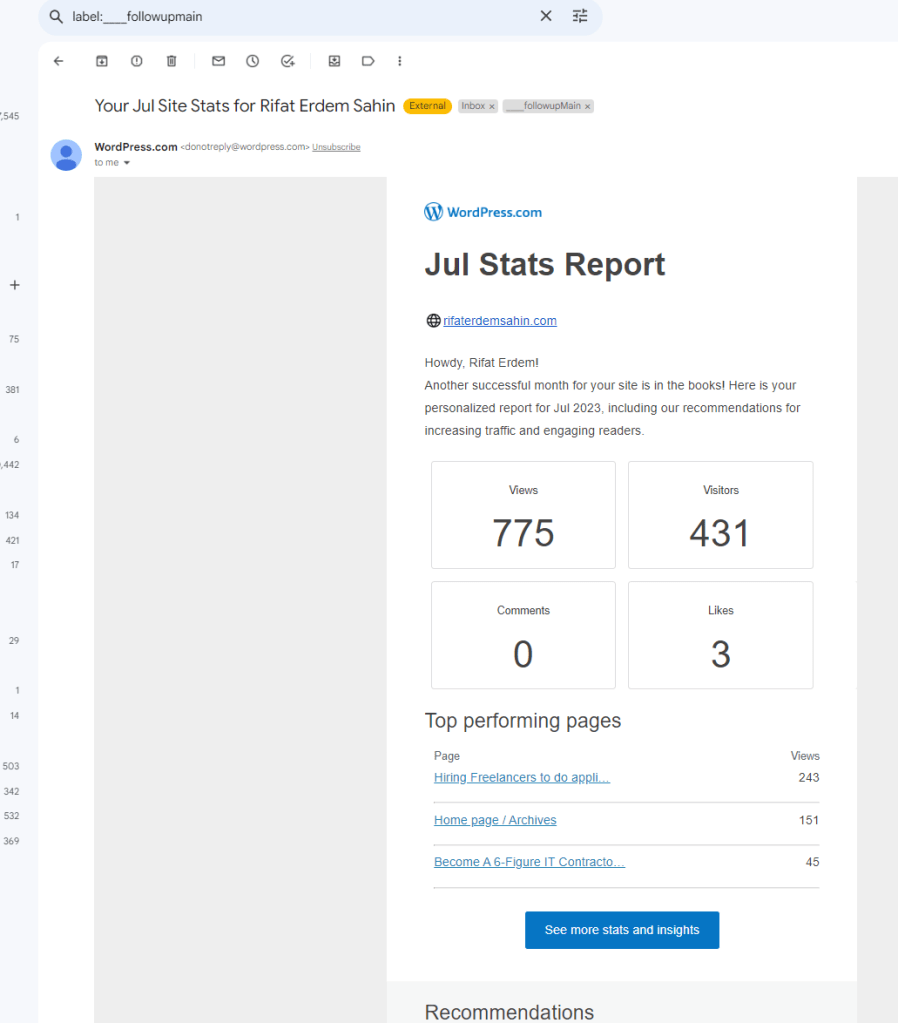Image resolution: width=898 pixels, height=1023 pixels.
Task: Click the Comments 0 stat card
Action: coord(523,635)
